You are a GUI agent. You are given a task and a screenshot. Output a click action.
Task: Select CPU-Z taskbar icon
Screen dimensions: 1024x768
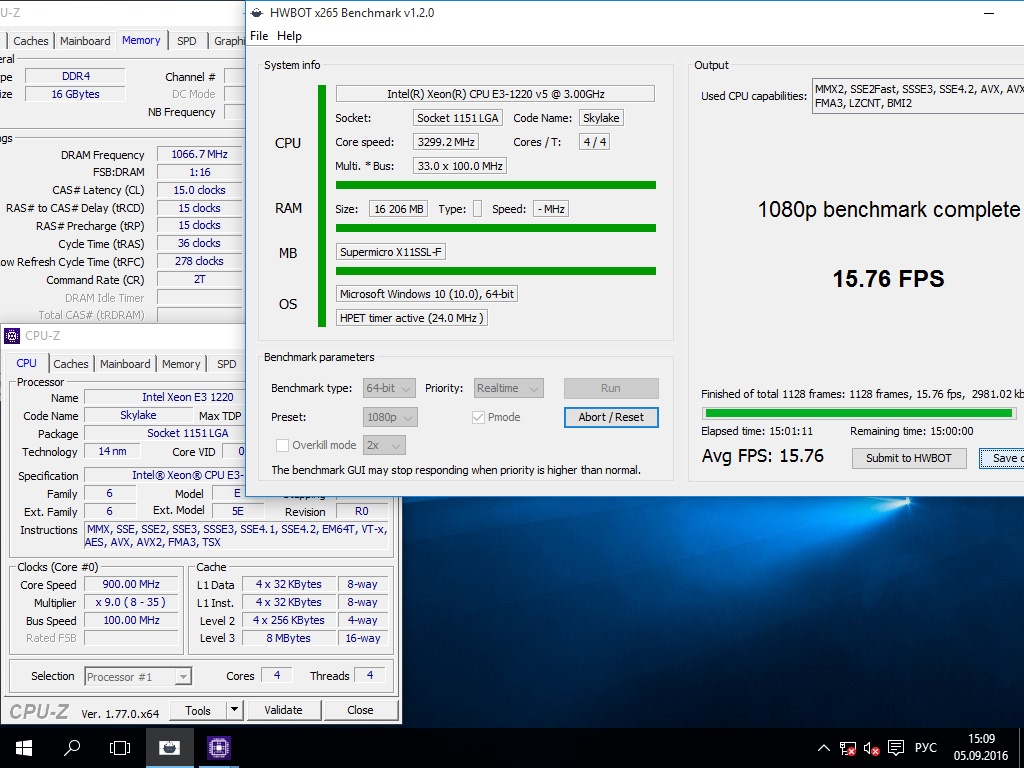(x=219, y=748)
